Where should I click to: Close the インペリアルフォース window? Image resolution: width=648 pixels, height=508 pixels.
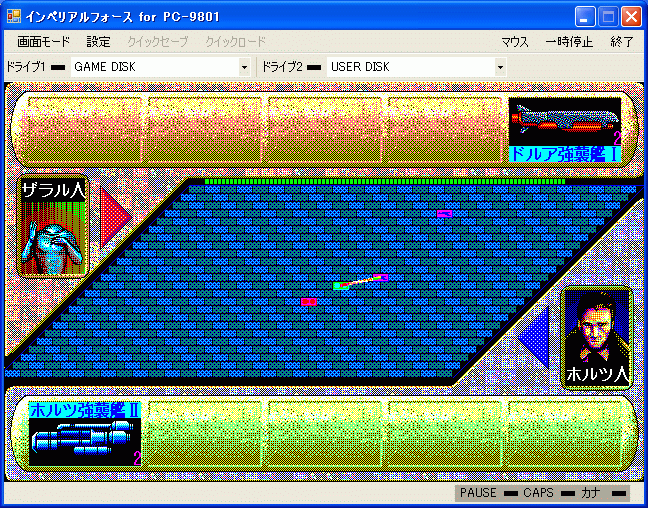coord(631,17)
